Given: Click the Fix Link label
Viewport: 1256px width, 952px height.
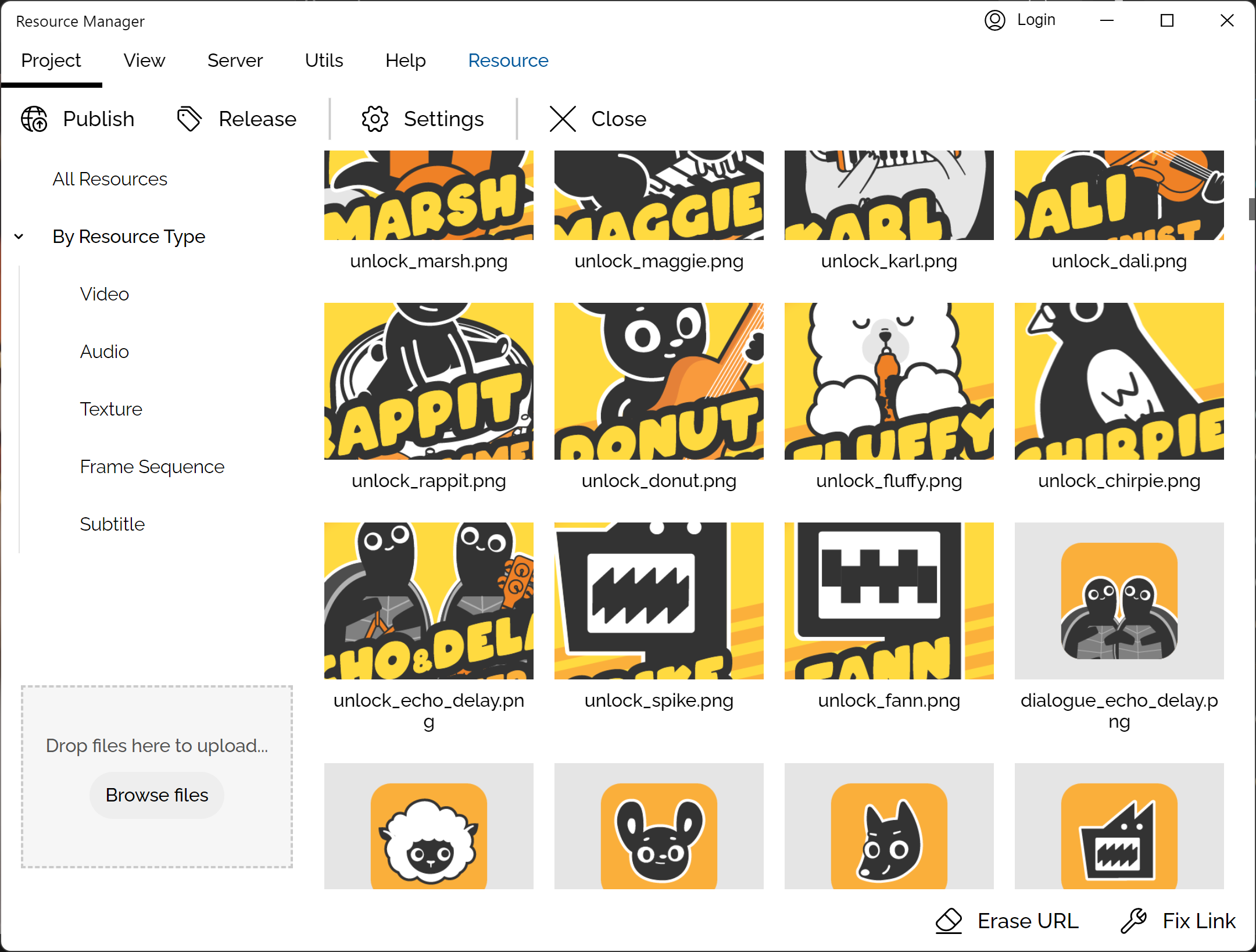Looking at the screenshot, I should 1199,921.
